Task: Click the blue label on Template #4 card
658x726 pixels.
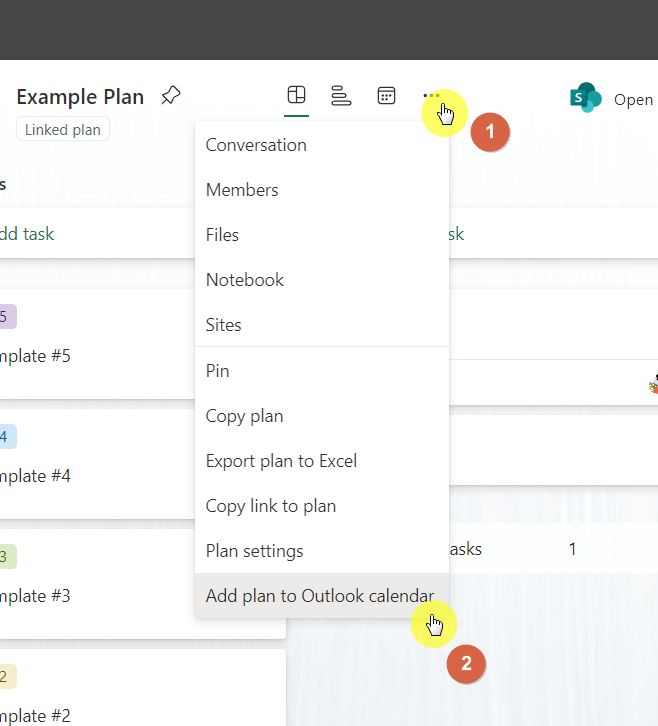Action: [x=8, y=437]
